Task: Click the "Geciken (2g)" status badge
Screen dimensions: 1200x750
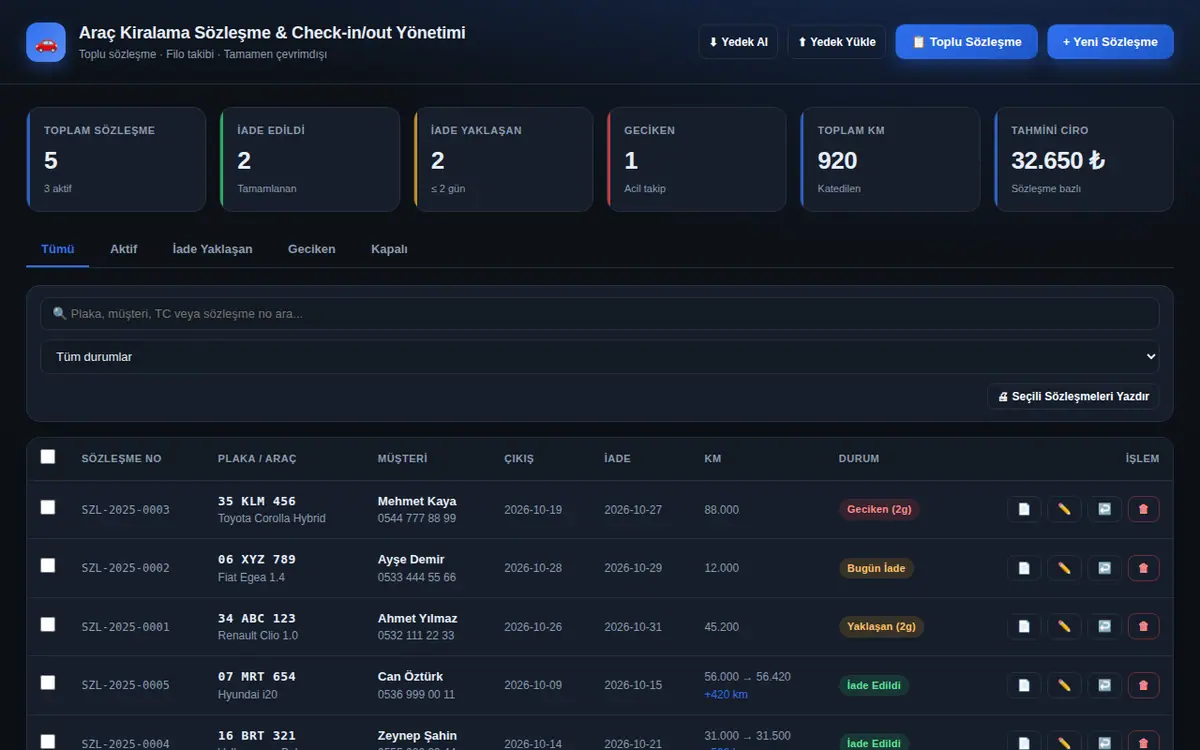Action: coord(879,509)
